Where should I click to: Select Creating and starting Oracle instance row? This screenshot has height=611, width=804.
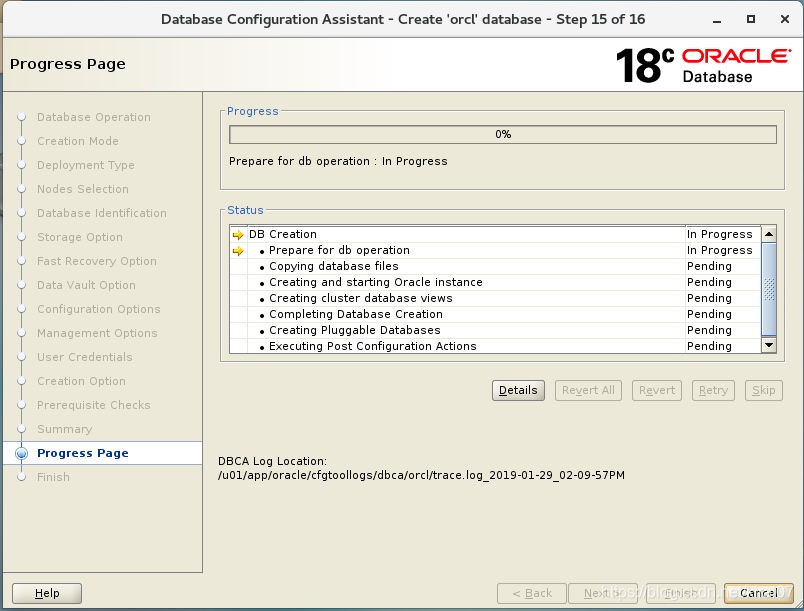point(495,282)
